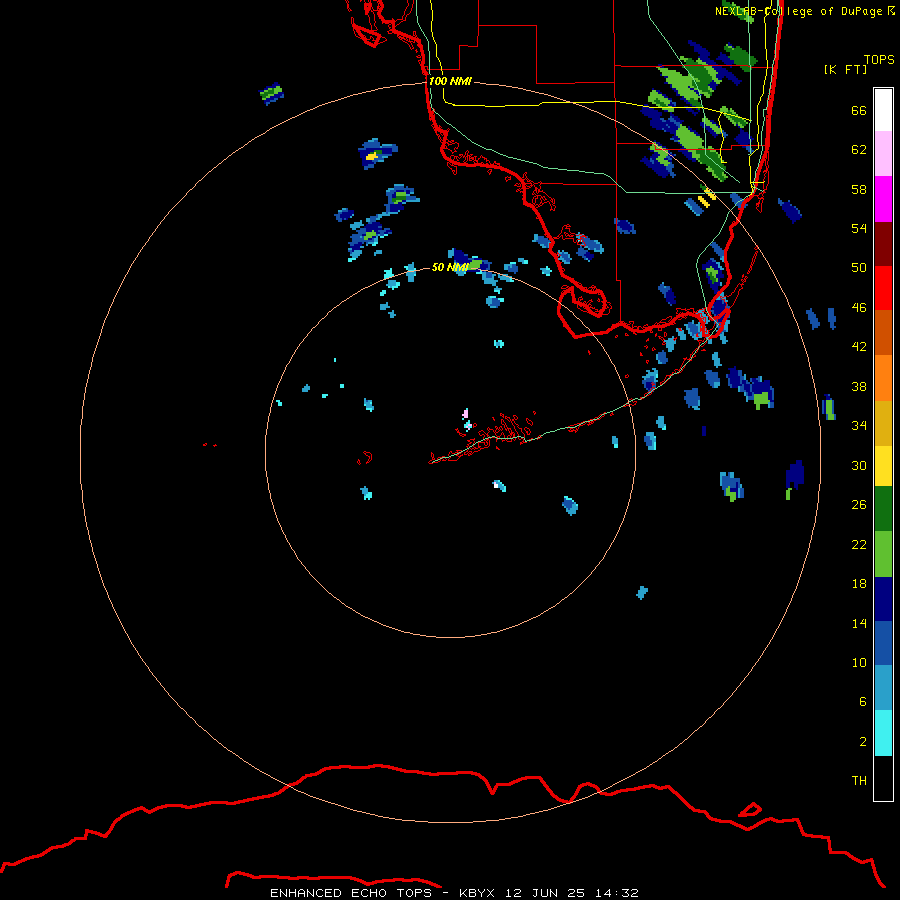Viewport: 900px width, 900px height.
Task: Click the legend value "66"
Action: (859, 110)
